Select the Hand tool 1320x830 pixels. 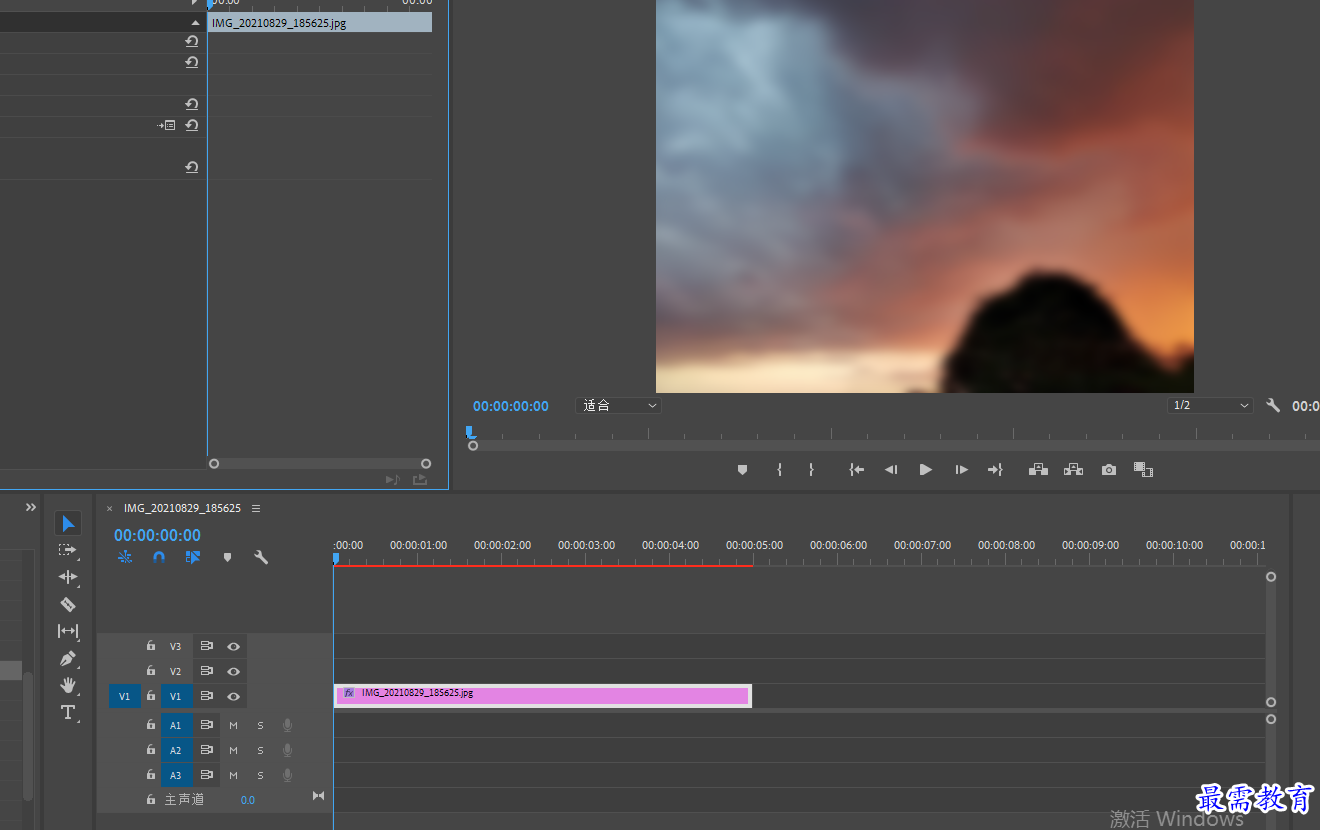[x=68, y=685]
